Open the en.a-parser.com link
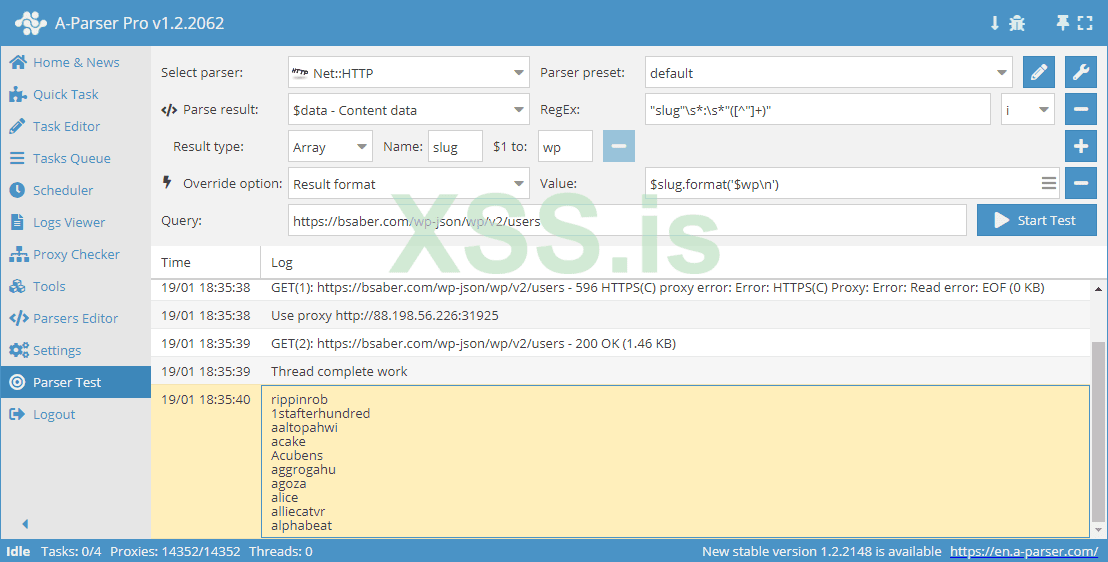 pyautogui.click(x=1024, y=551)
